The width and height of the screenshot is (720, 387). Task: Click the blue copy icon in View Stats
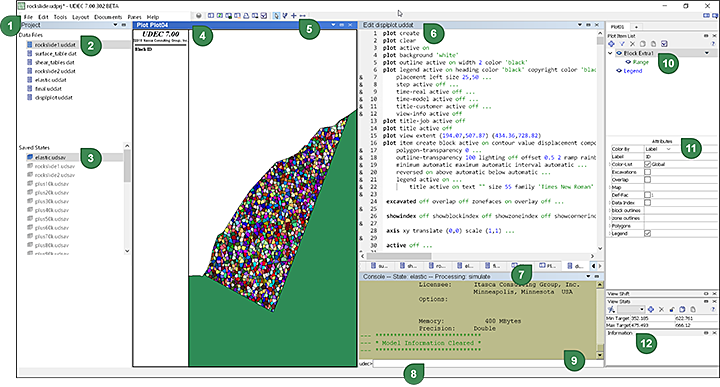(x=682, y=309)
